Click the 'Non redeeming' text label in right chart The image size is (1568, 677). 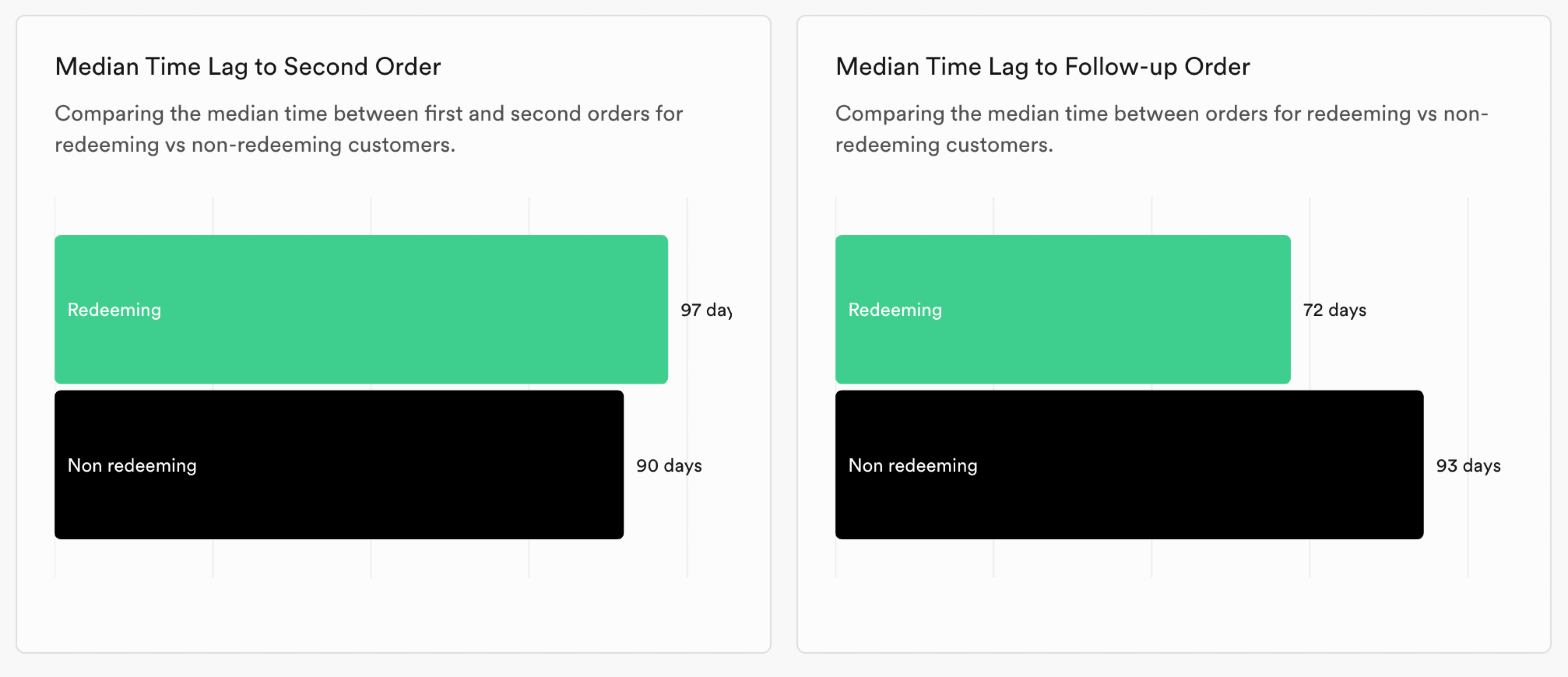pyautogui.click(x=913, y=465)
